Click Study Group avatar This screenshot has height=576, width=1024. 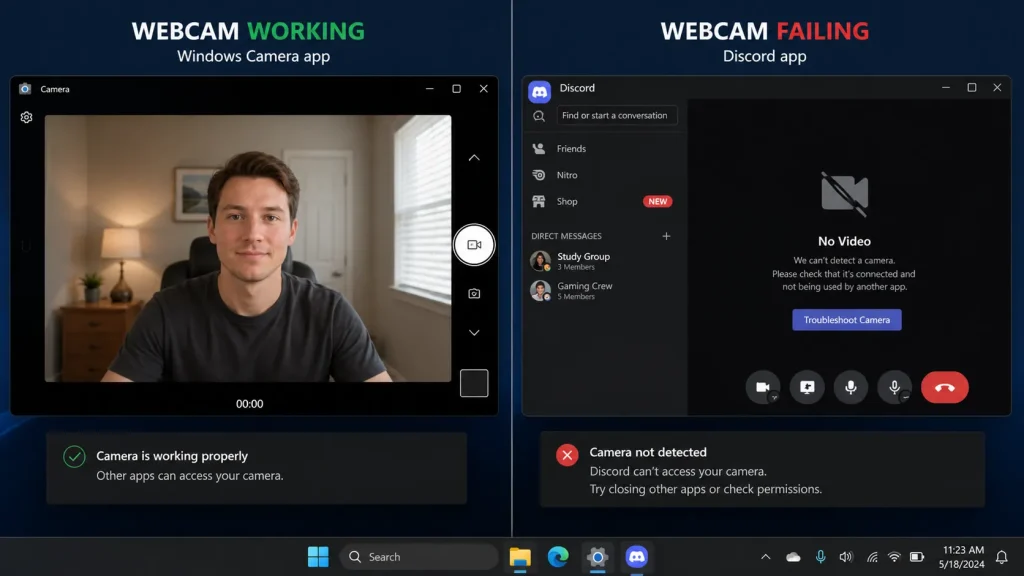click(540, 261)
